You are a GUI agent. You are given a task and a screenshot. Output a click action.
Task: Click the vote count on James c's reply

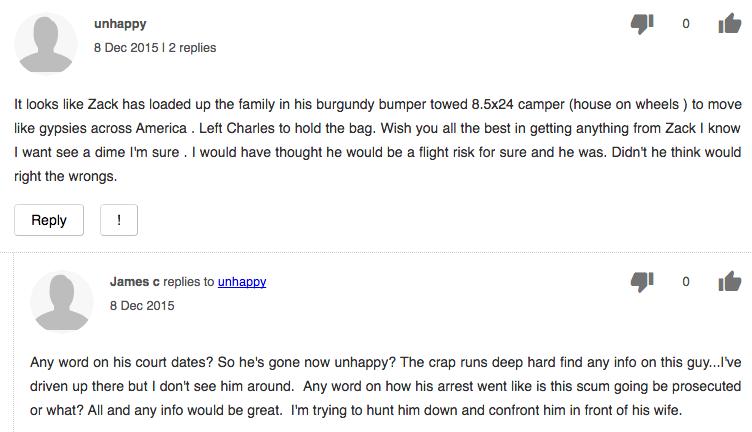point(686,281)
